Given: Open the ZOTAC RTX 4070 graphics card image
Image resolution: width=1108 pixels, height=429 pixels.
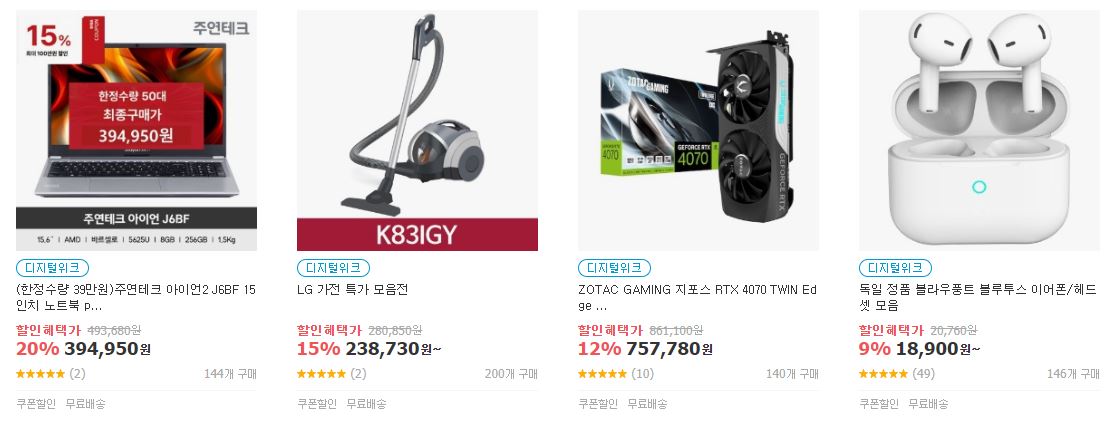Looking at the screenshot, I should [698, 130].
